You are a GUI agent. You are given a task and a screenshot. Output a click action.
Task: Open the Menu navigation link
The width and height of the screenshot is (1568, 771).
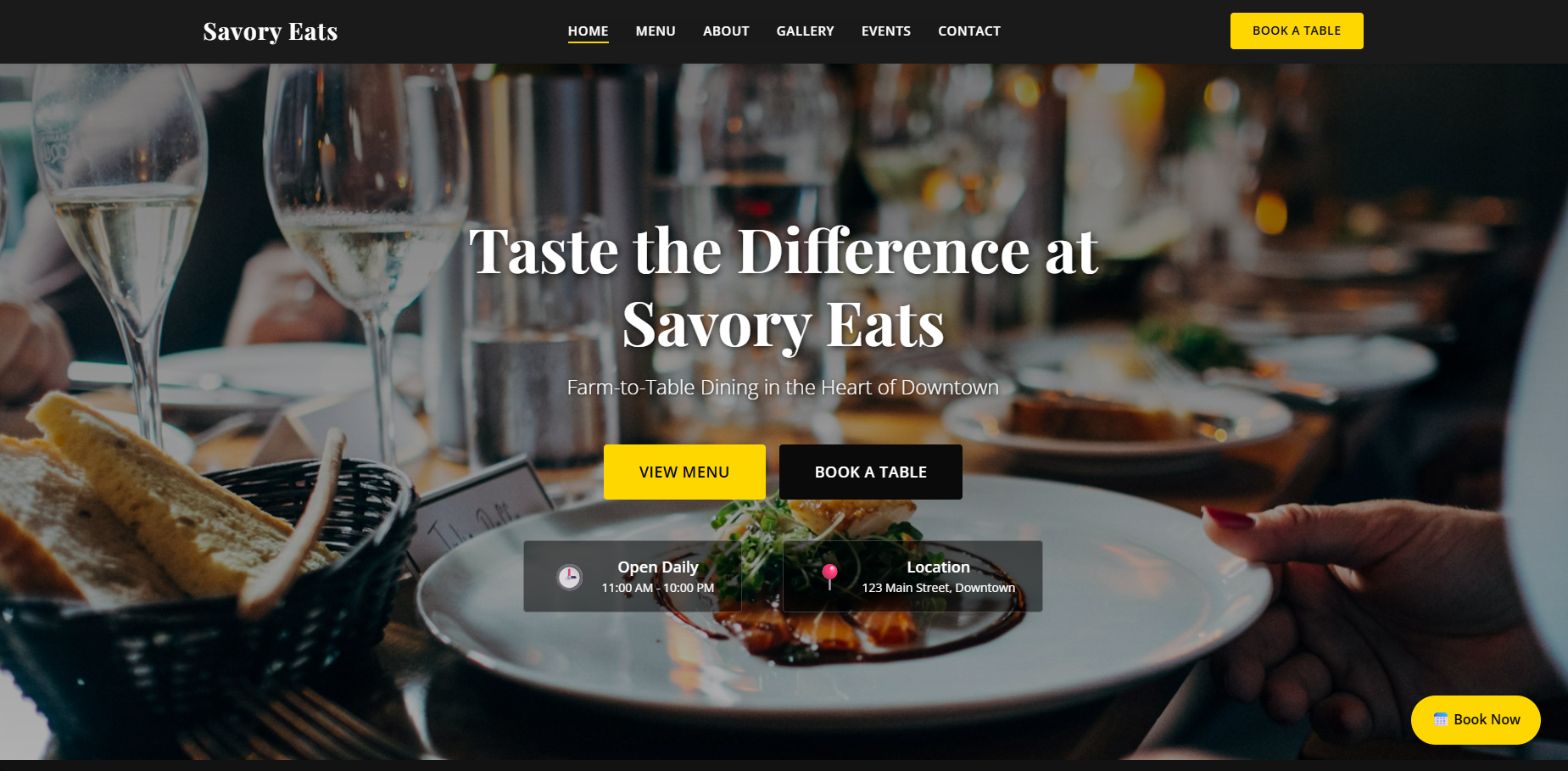point(656,31)
